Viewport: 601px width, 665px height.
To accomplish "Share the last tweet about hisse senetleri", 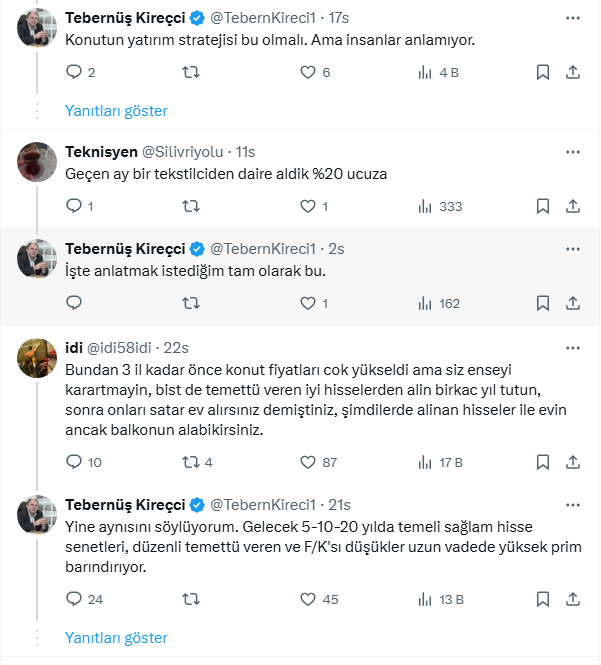I will [573, 599].
